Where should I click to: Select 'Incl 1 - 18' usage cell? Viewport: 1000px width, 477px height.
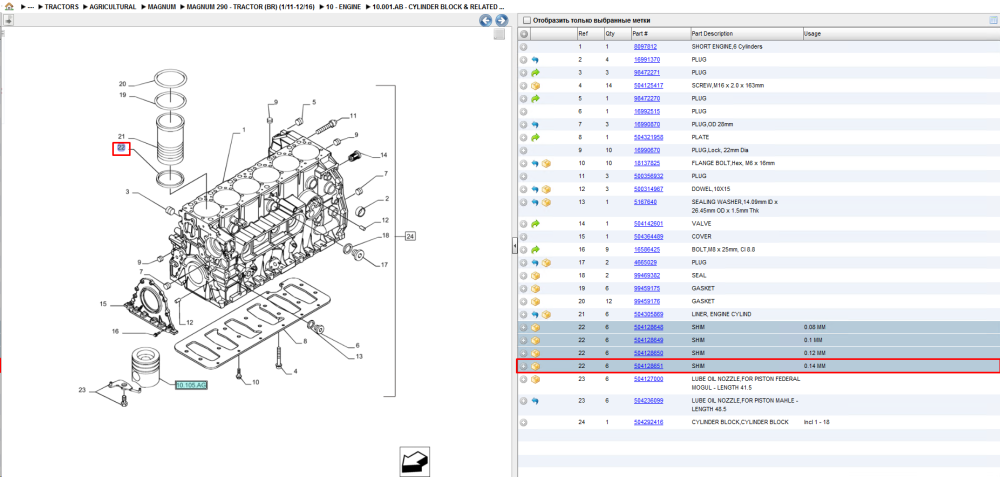tap(817, 422)
